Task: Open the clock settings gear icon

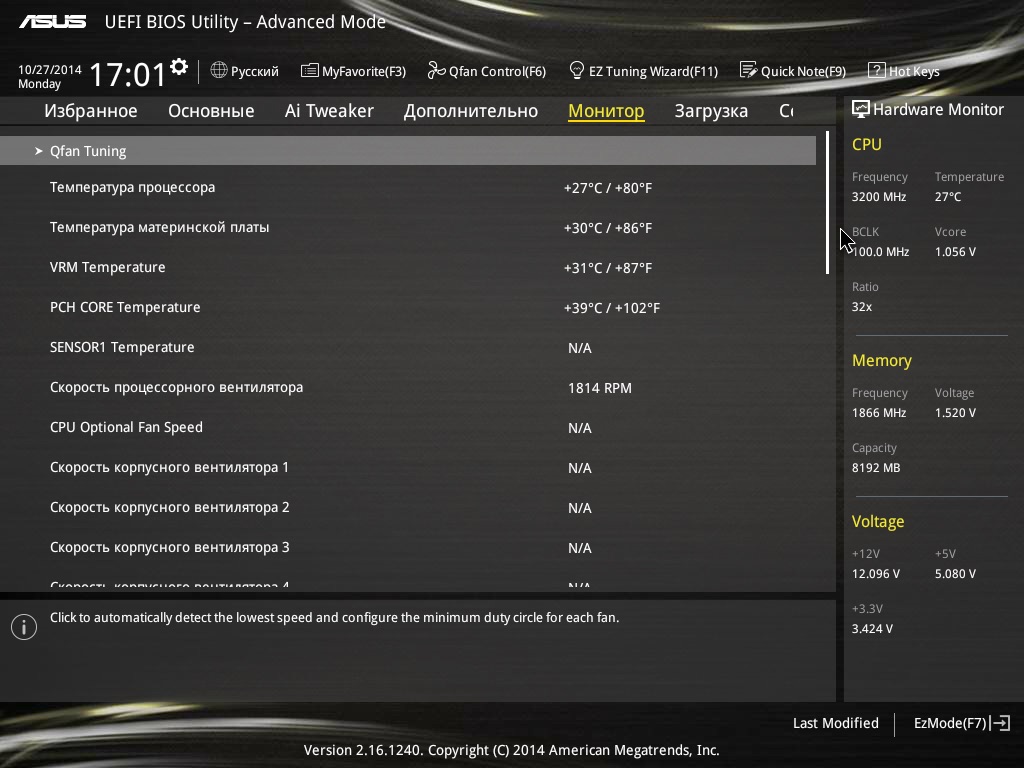Action: click(x=179, y=67)
